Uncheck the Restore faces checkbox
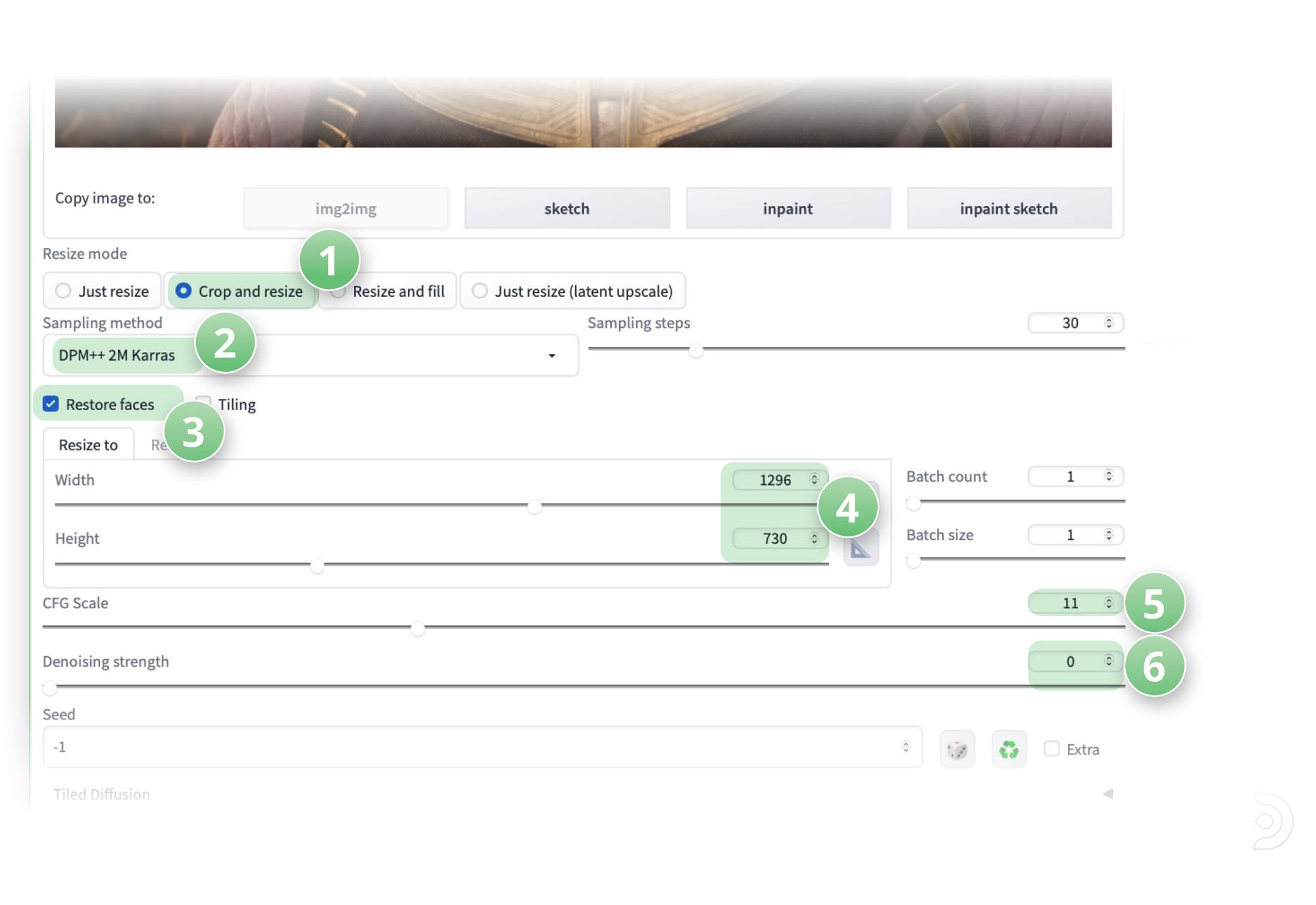 click(x=51, y=404)
